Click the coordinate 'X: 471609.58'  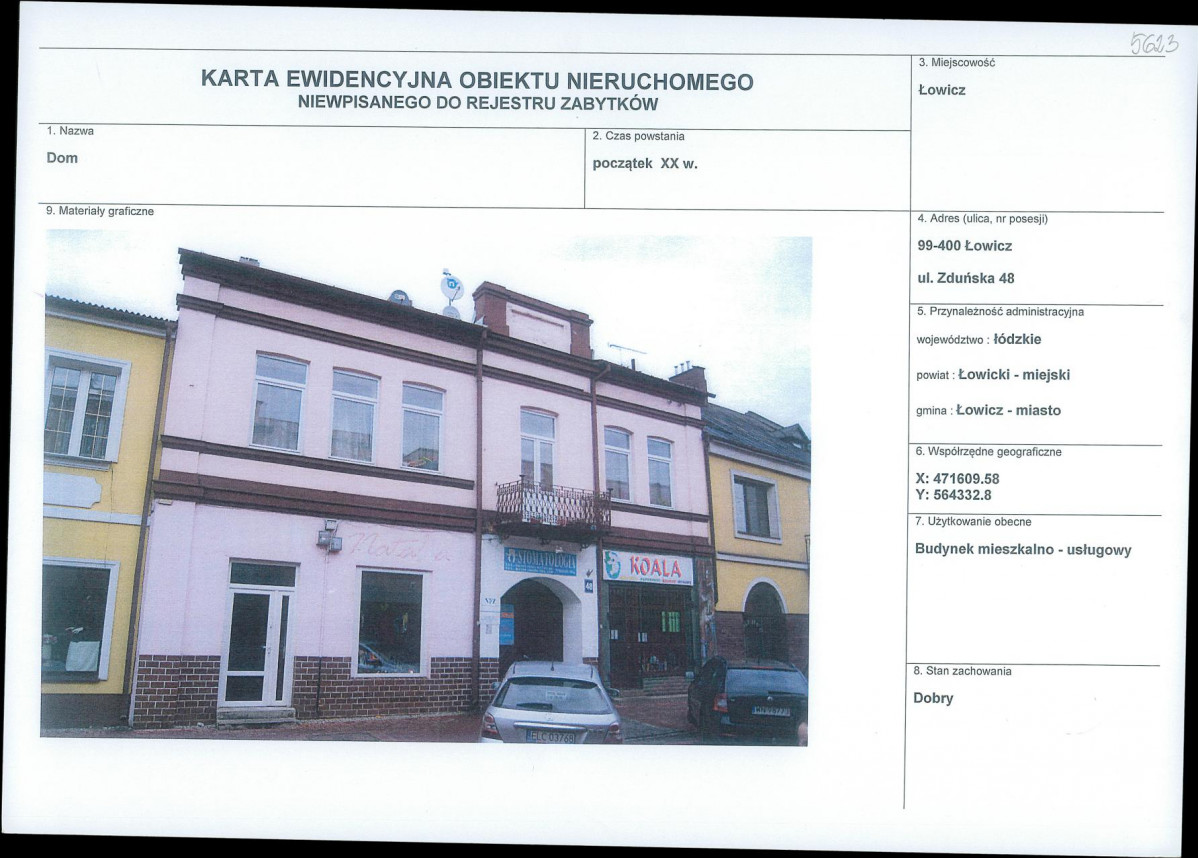957,479
